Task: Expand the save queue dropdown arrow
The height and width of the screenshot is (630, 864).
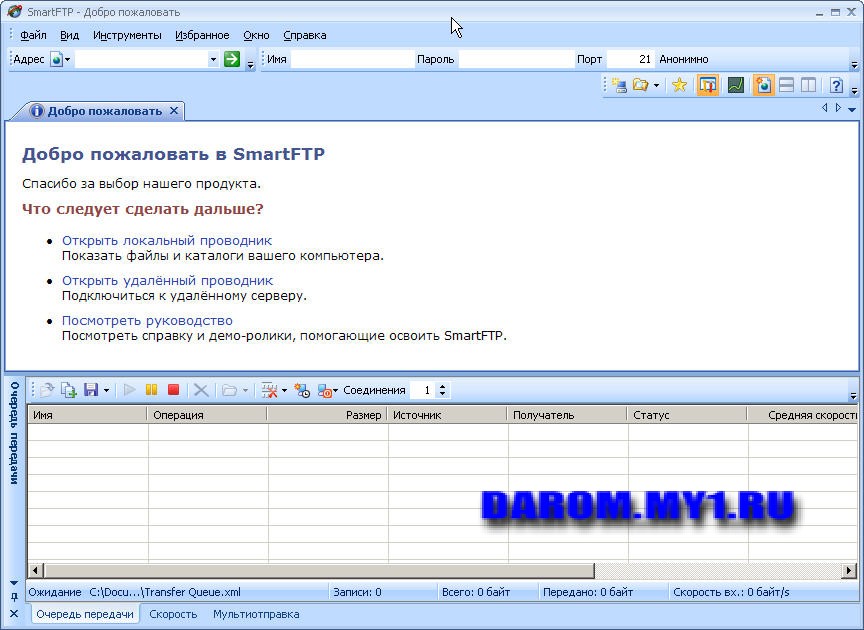Action: [x=106, y=390]
